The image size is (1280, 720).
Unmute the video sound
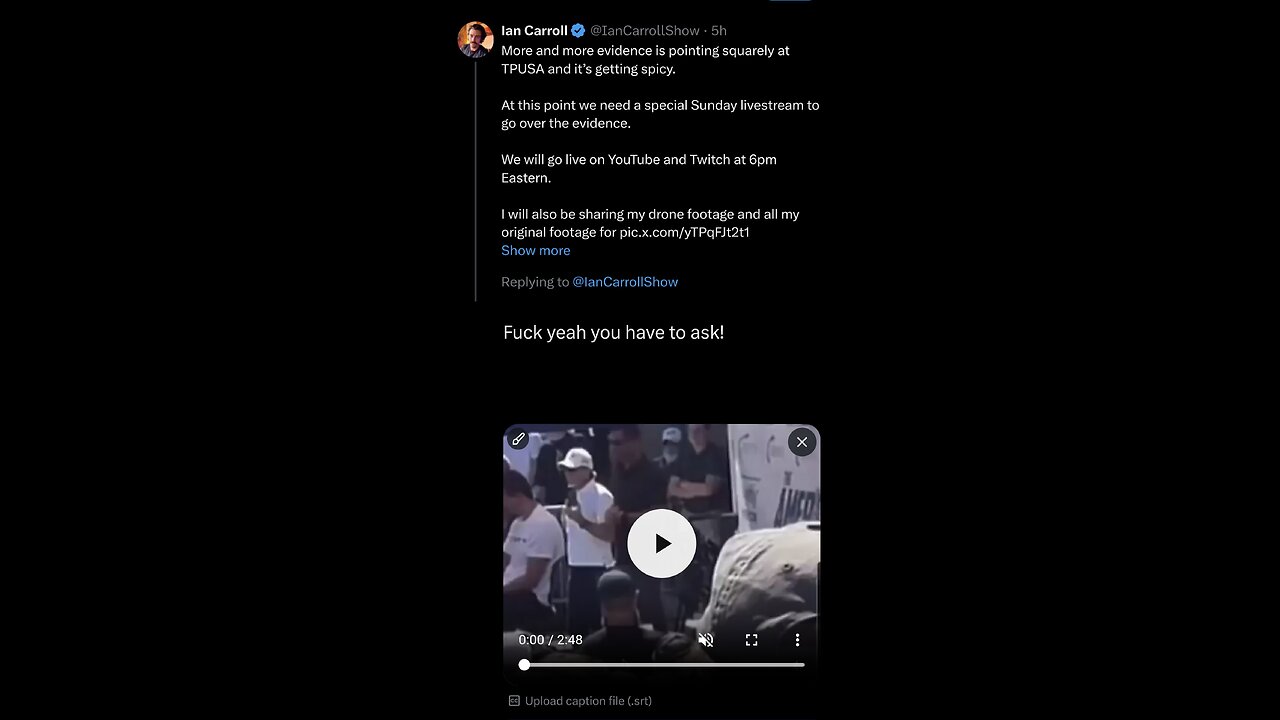tap(706, 640)
